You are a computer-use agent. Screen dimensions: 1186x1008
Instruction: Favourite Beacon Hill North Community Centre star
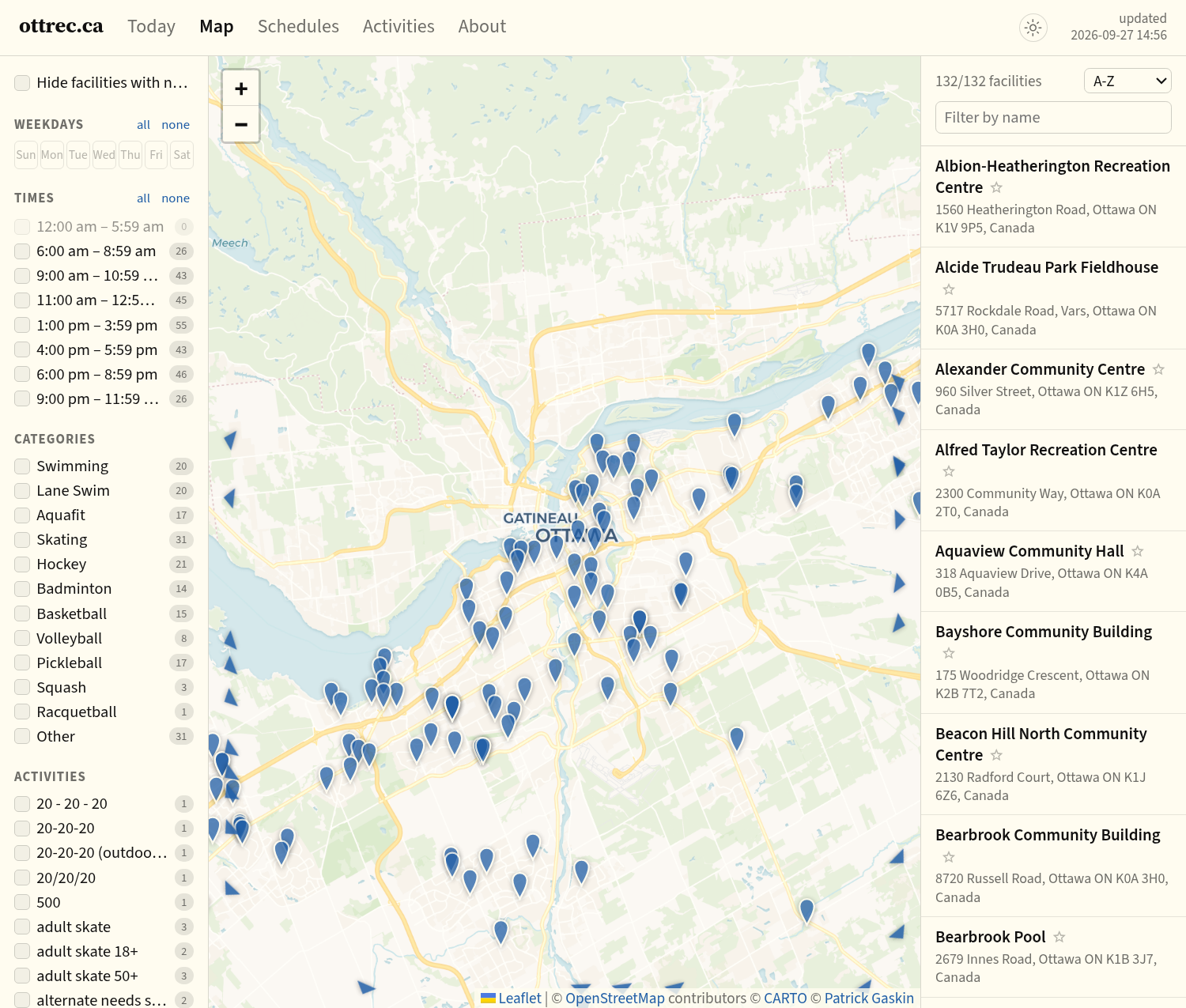coord(996,755)
